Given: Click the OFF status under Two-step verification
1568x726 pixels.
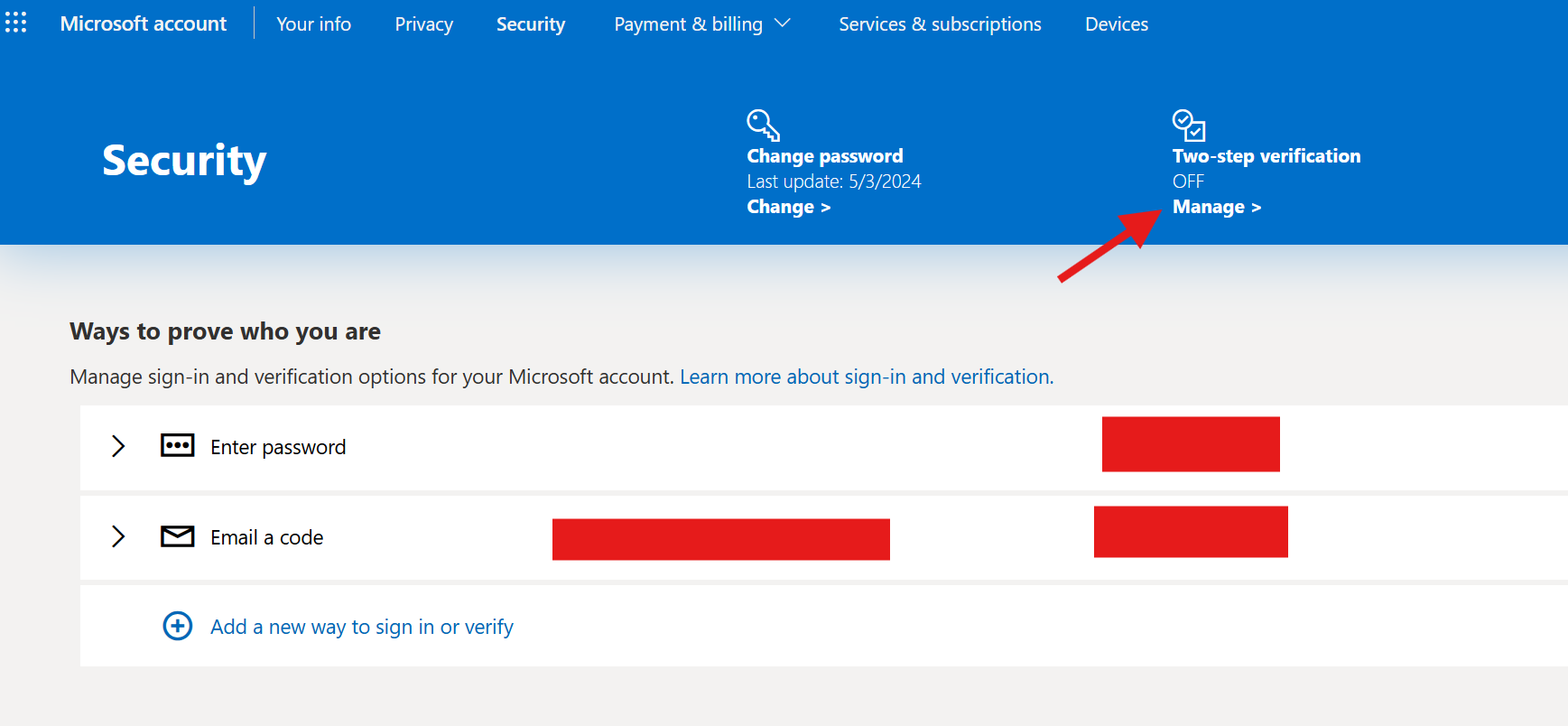Looking at the screenshot, I should [x=1188, y=181].
